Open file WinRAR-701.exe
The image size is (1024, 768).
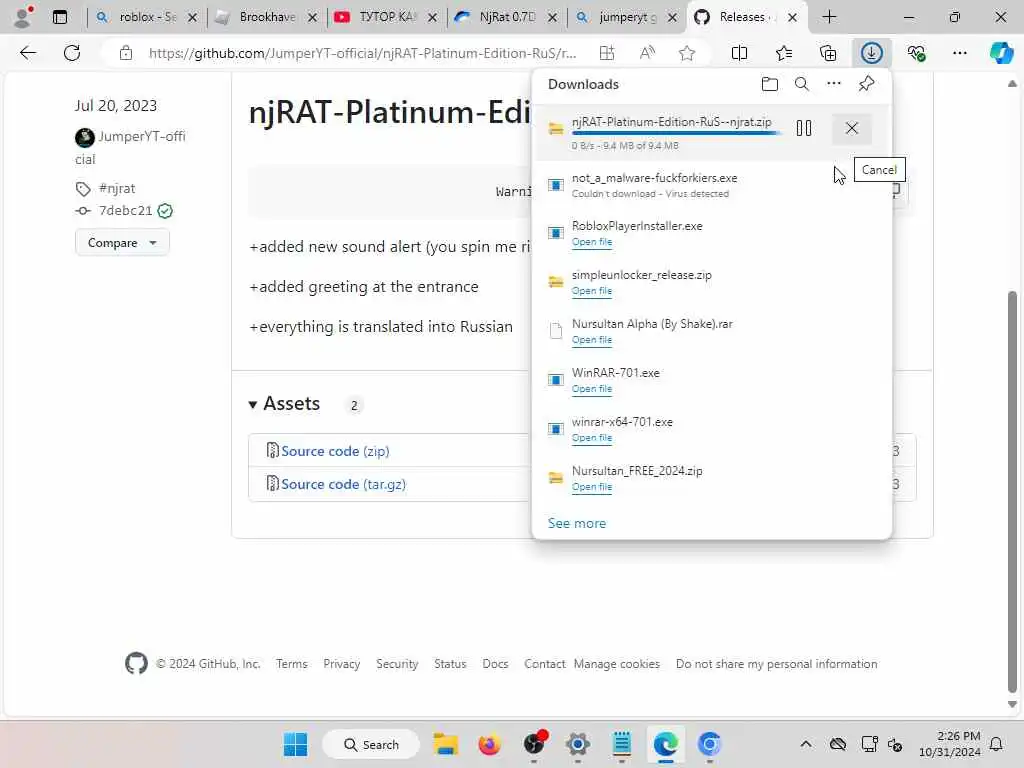pos(592,389)
